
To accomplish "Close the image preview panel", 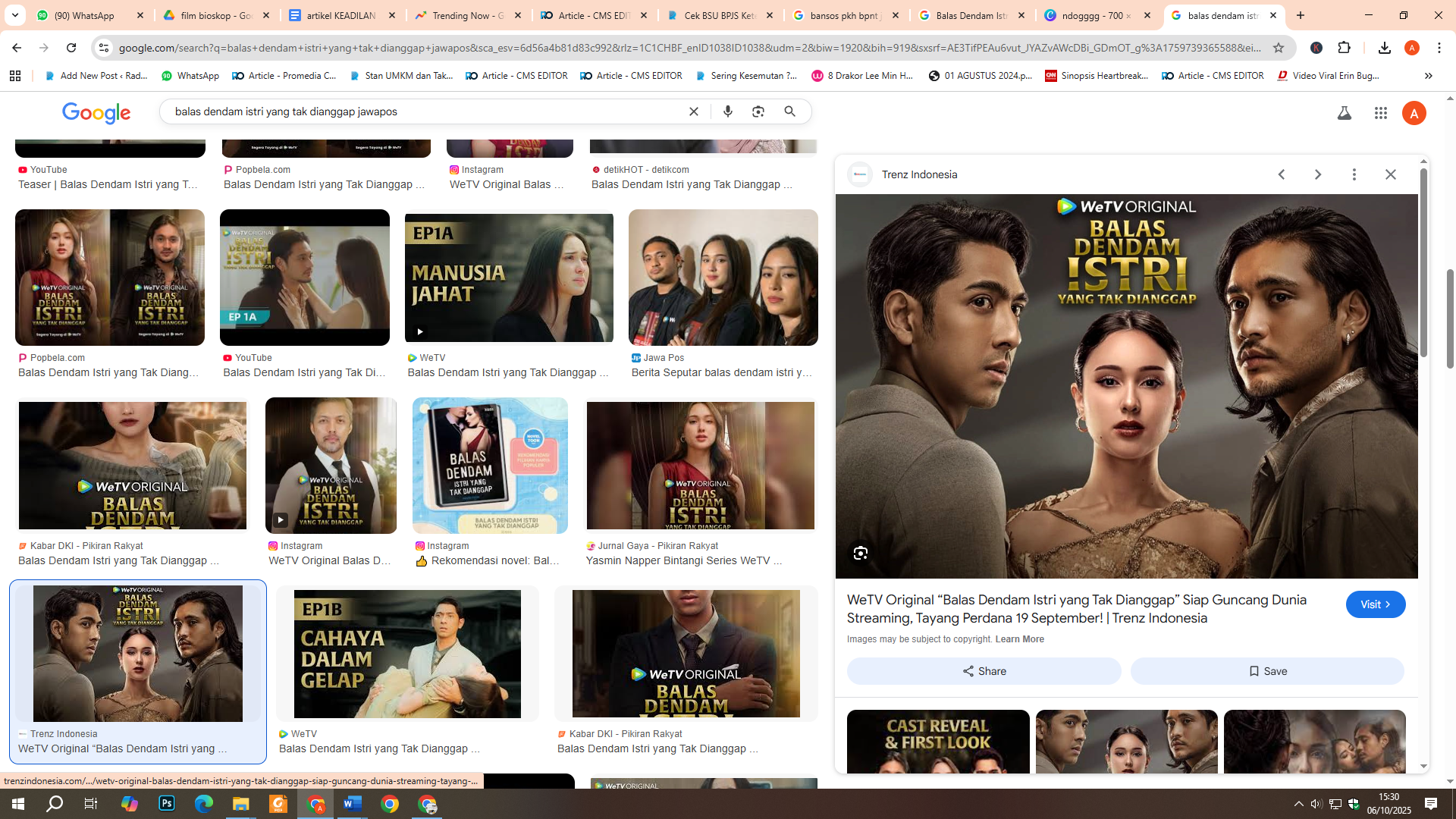I will pos(1391,174).
